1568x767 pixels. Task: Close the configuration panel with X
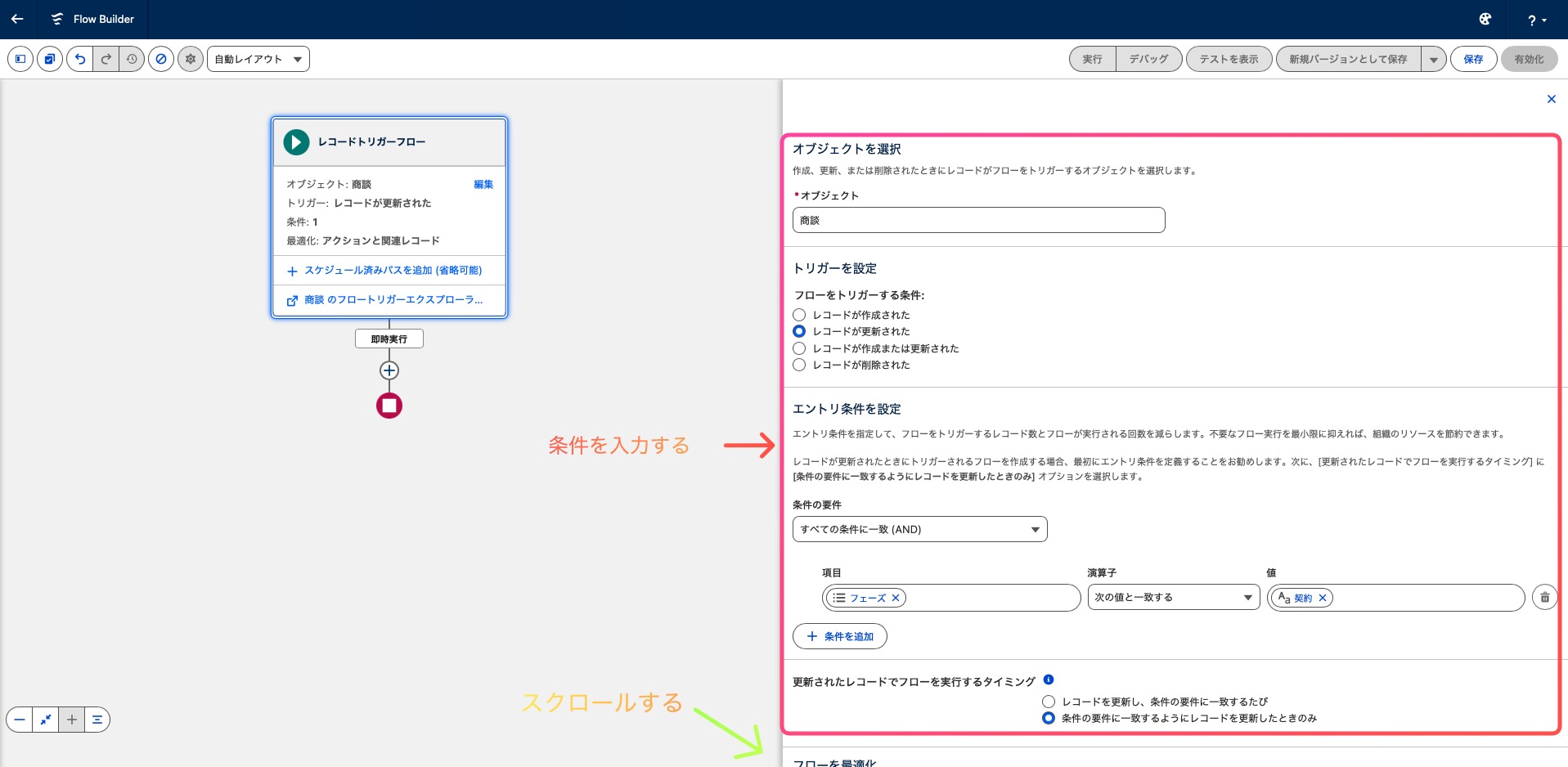[1552, 99]
